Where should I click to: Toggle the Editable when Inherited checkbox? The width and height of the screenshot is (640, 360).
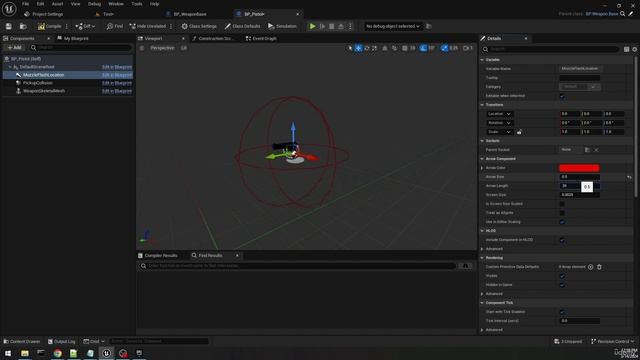(x=562, y=96)
